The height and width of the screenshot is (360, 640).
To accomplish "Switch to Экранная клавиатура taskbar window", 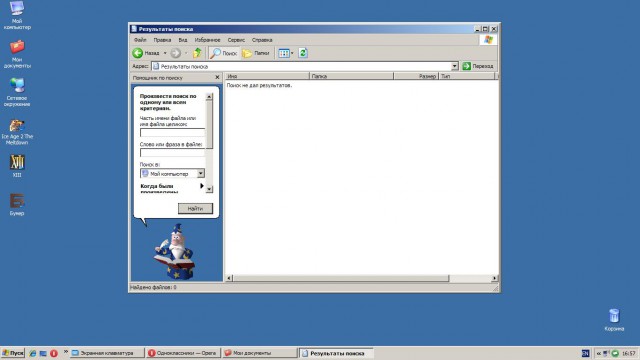I will click(x=107, y=353).
